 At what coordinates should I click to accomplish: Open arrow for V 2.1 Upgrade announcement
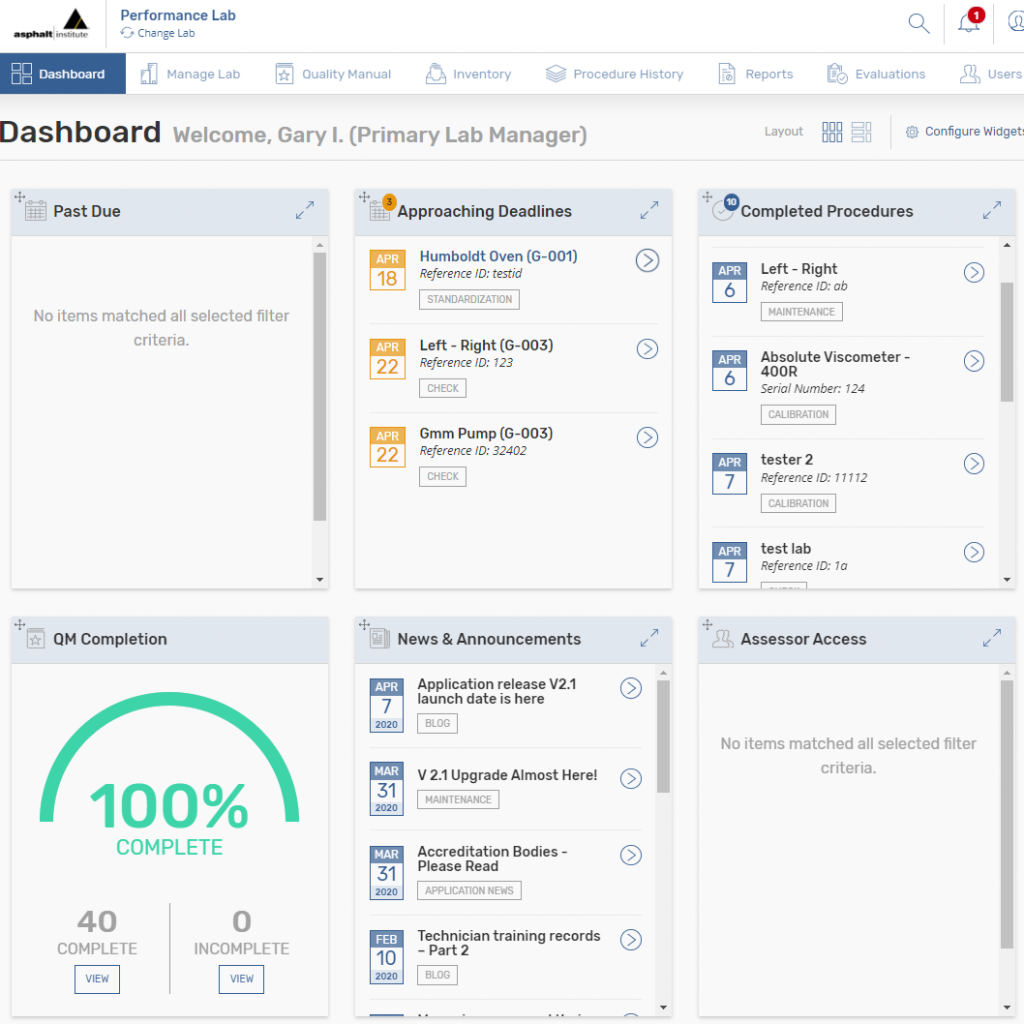(x=630, y=779)
